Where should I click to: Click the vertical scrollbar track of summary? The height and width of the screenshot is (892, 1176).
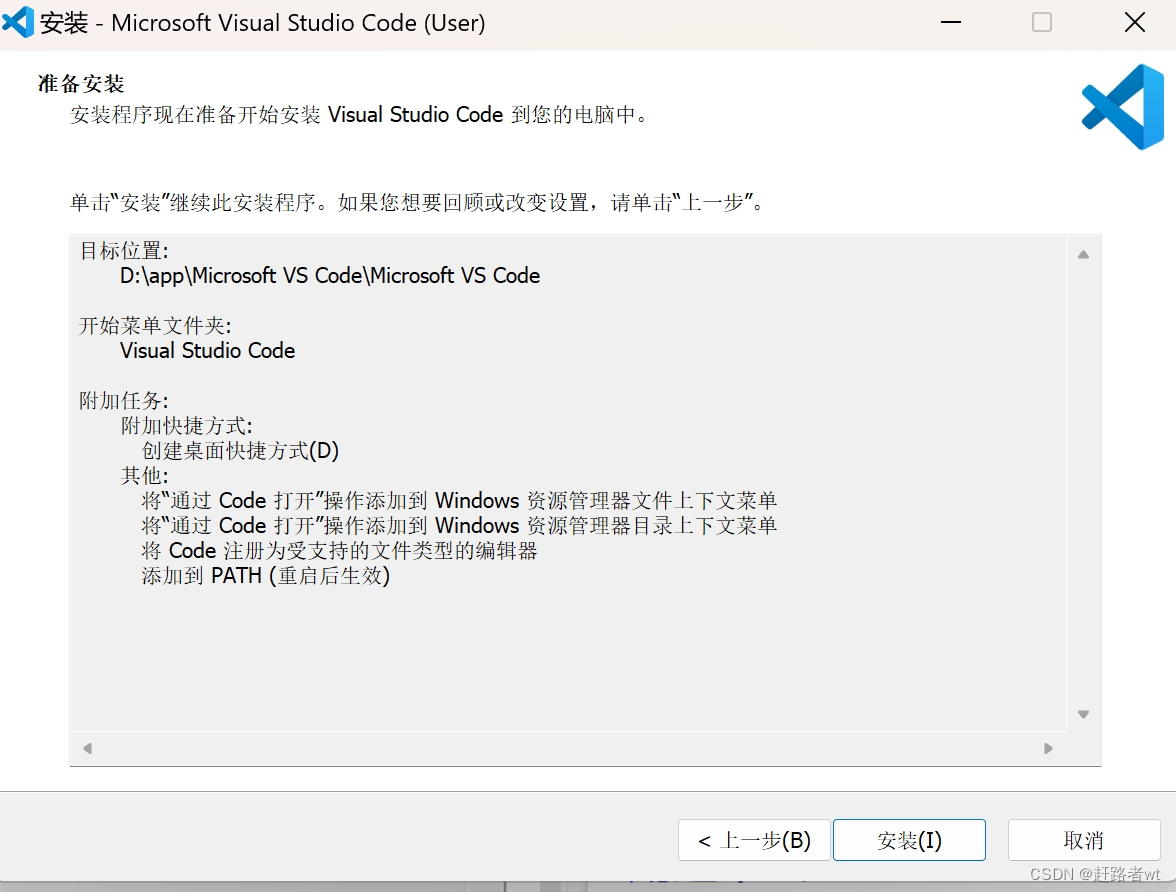click(1083, 485)
